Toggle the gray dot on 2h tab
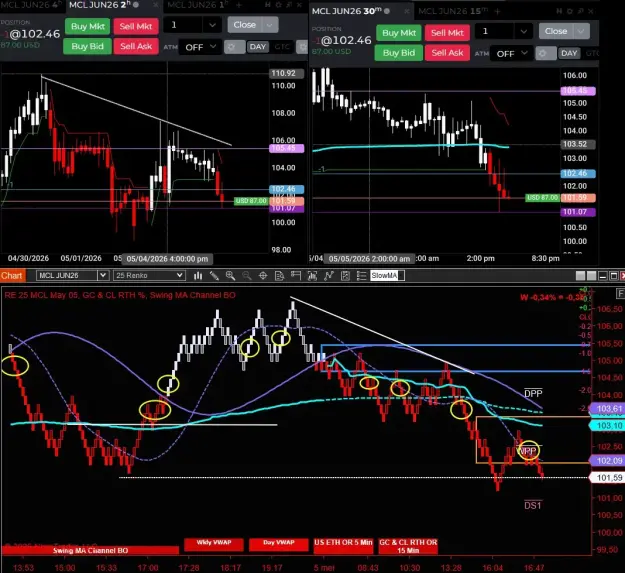Screen dimensions: 625x573 (136, 5)
